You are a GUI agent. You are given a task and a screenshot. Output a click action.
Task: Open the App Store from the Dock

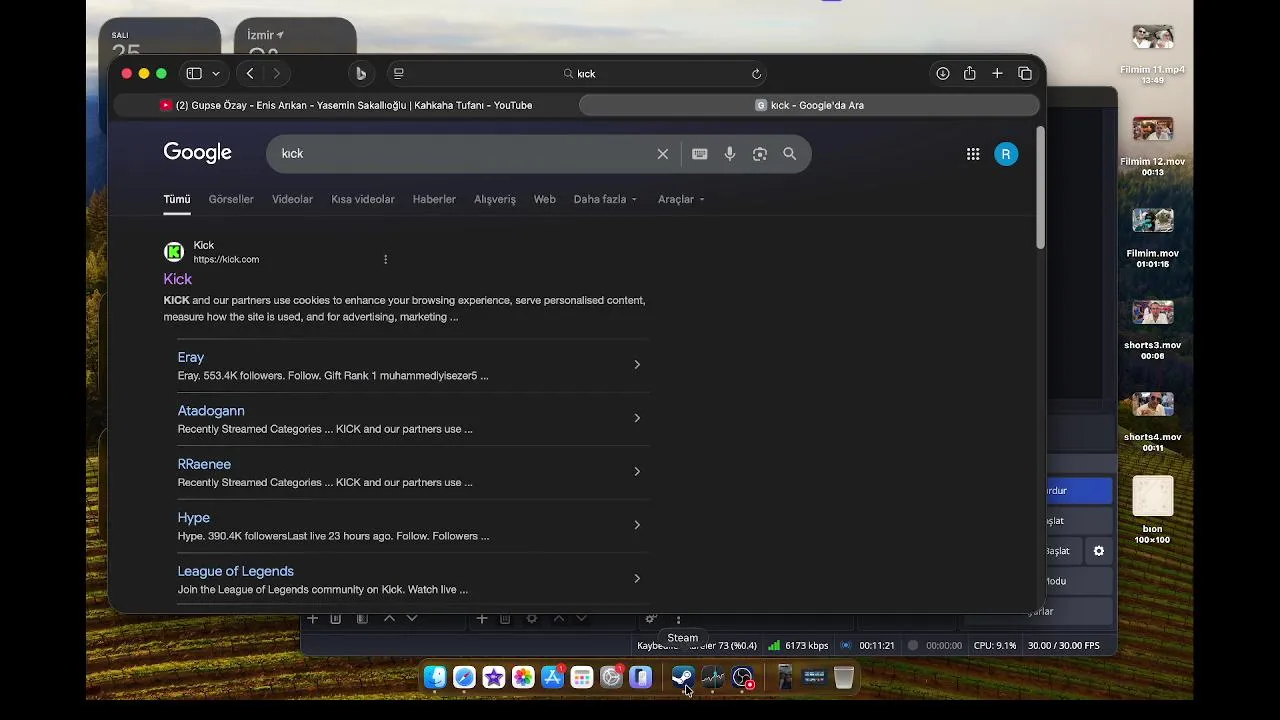coord(553,678)
